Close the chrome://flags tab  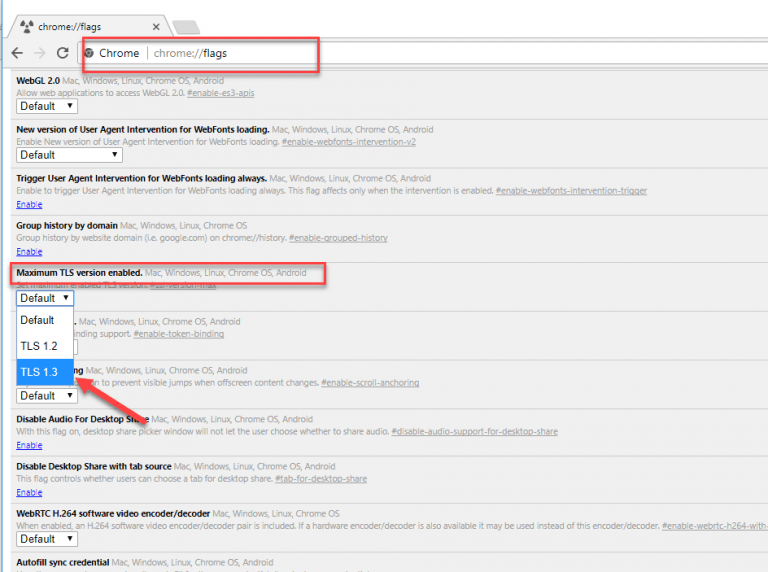(156, 27)
